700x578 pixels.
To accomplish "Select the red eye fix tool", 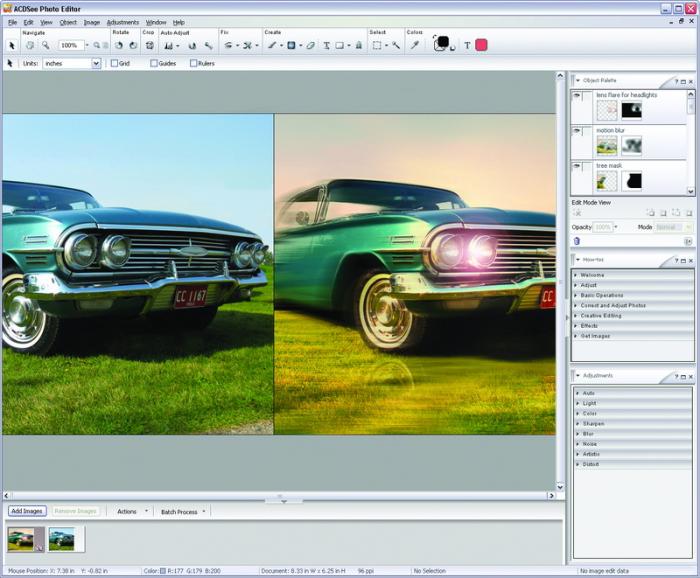I will [x=228, y=46].
